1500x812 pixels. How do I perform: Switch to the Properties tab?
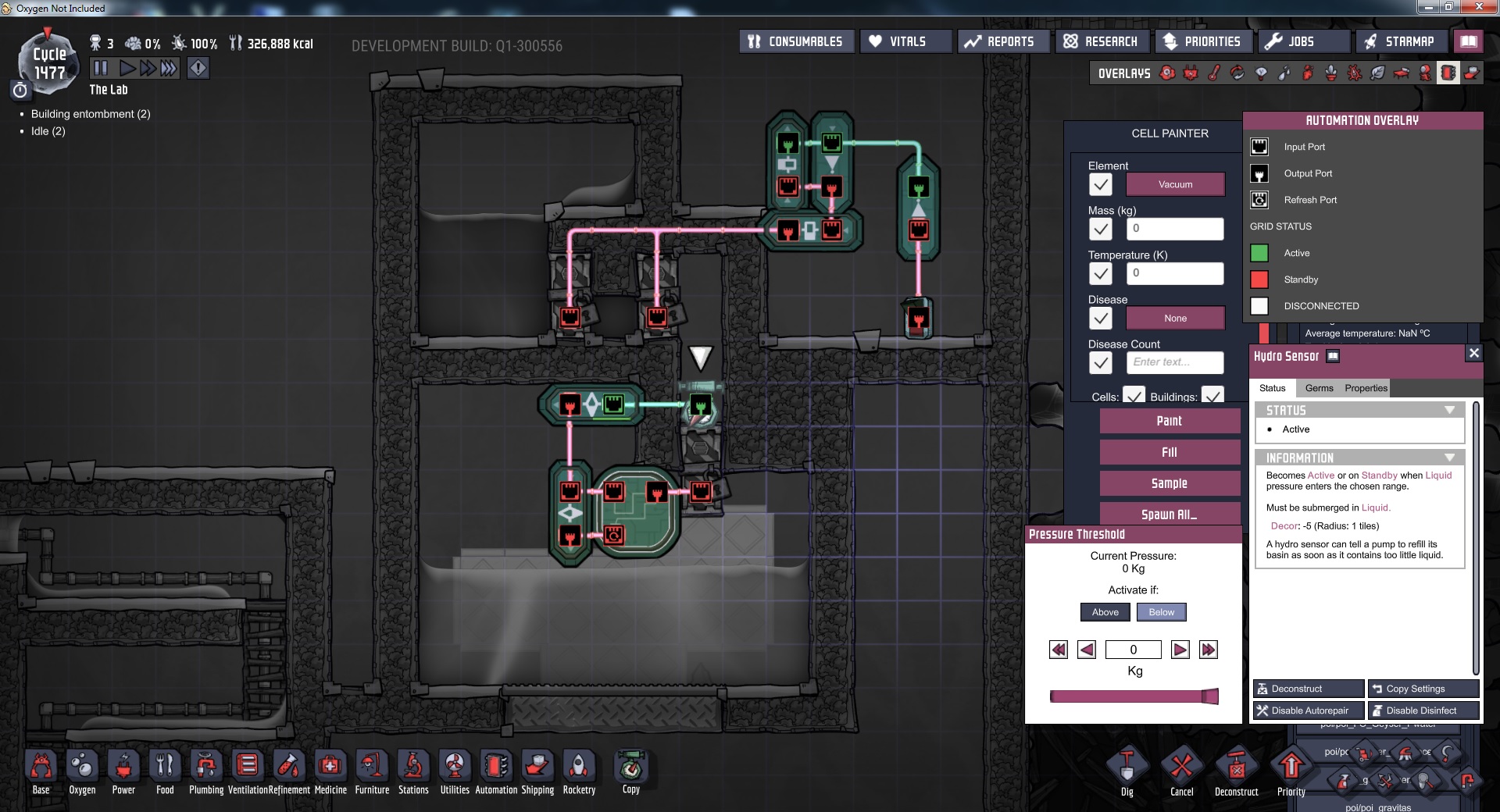(1366, 388)
